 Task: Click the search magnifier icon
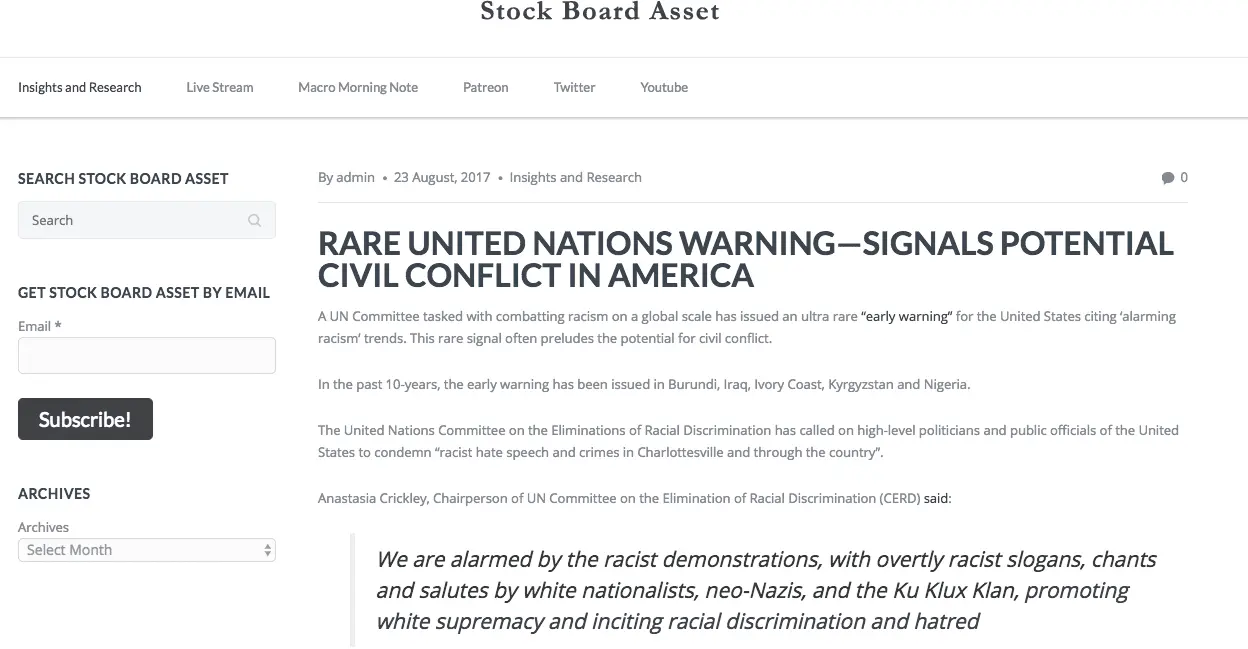tap(255, 221)
